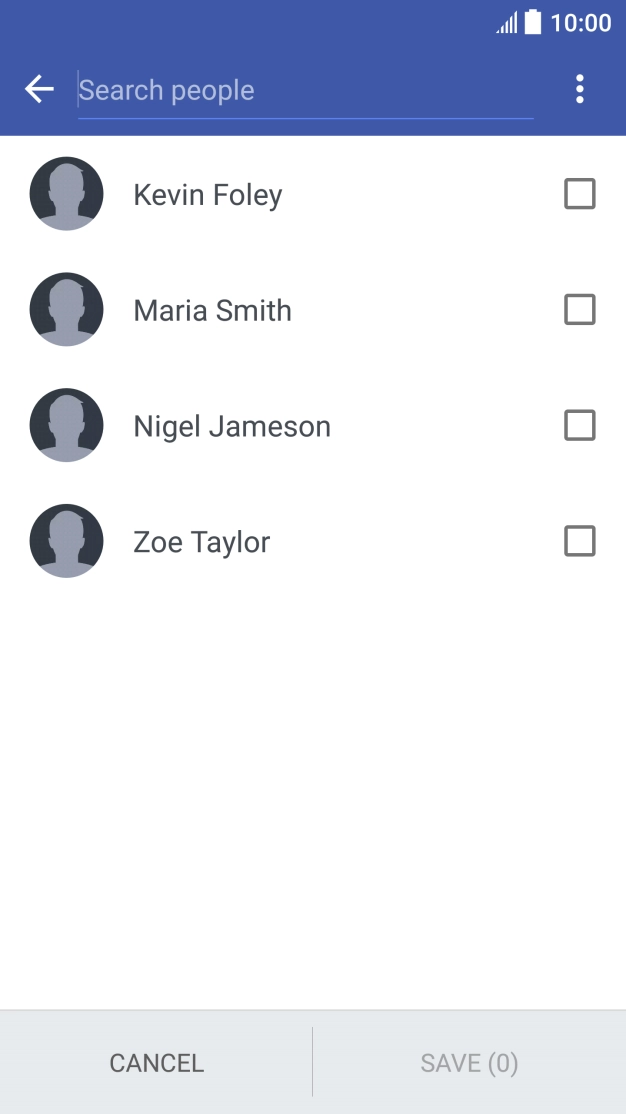Tap the battery status icon
This screenshot has width=626, height=1114.
point(533,22)
